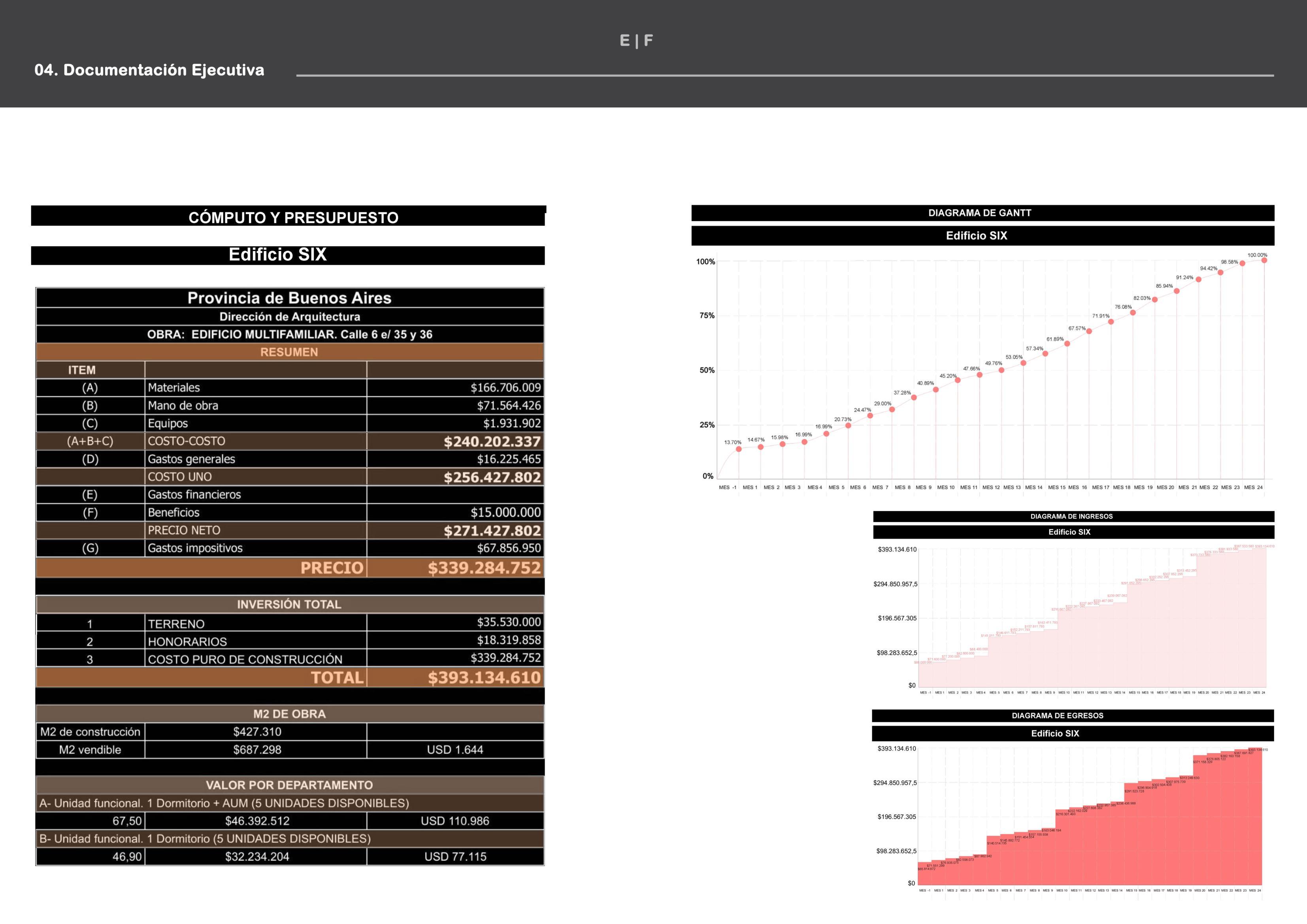Select the 49.76% marker on the Gantt curve
Image resolution: width=1307 pixels, height=924 pixels.
(1001, 370)
